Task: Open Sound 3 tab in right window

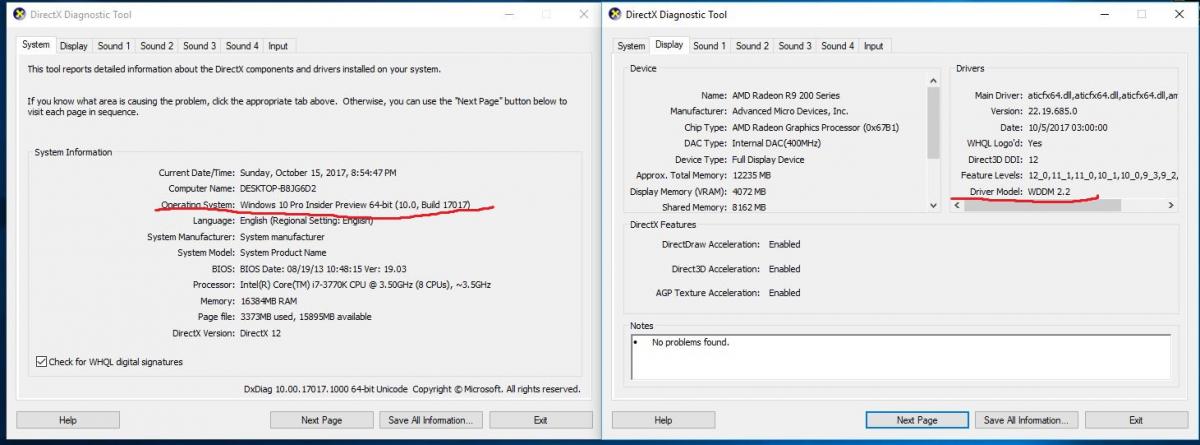Action: coord(795,46)
